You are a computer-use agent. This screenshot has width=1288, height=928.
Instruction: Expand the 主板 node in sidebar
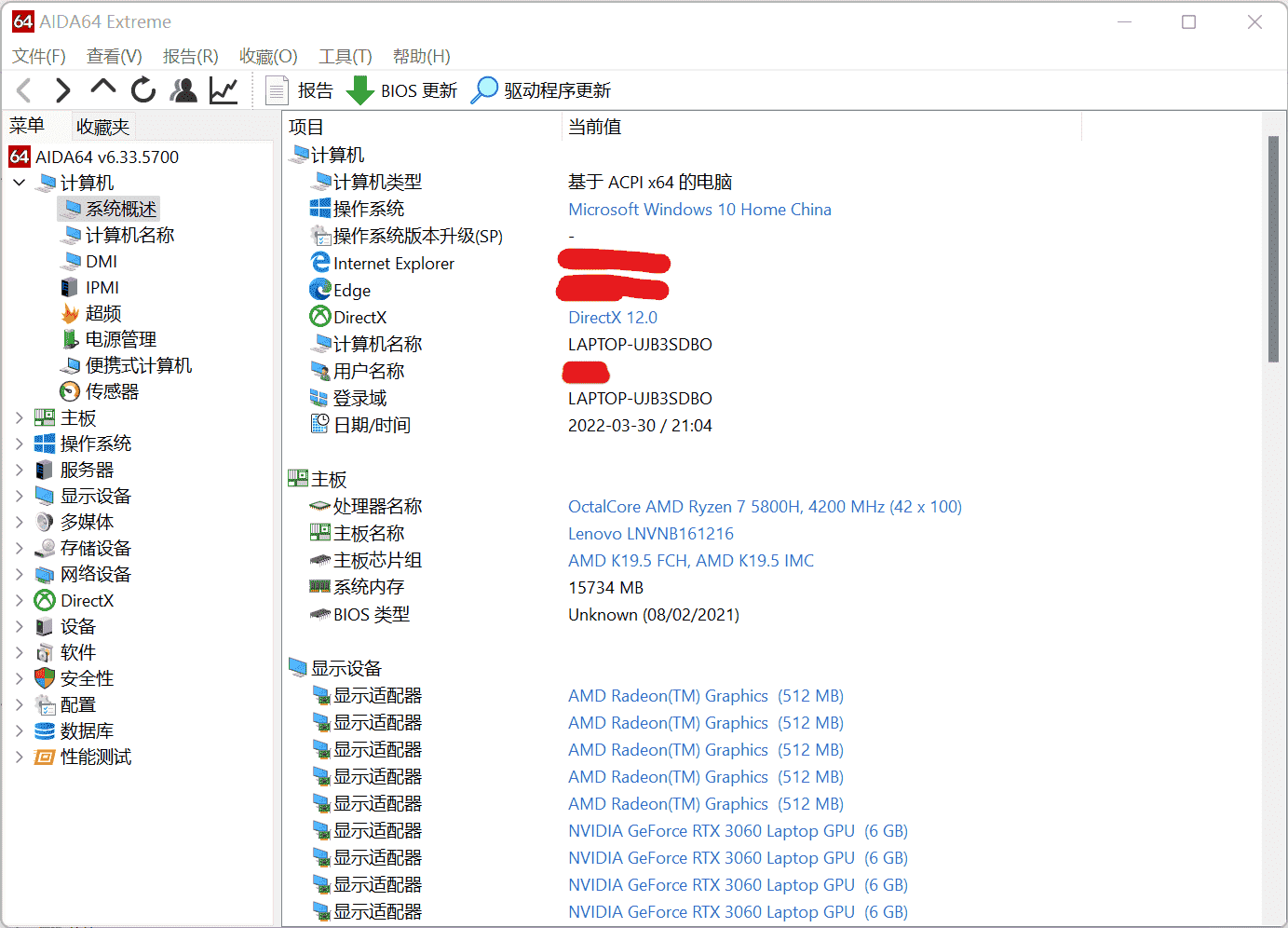click(x=20, y=418)
